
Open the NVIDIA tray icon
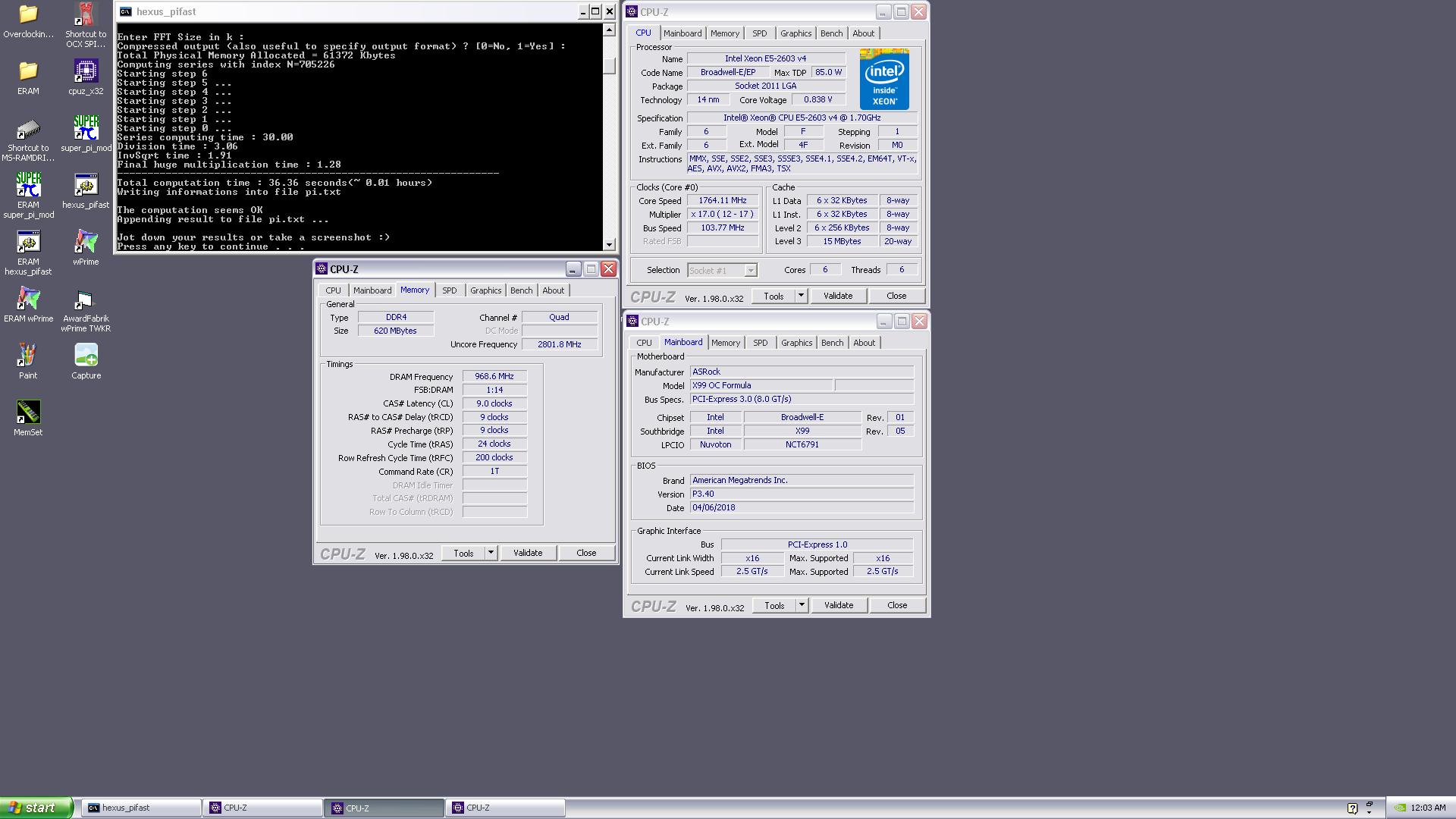point(1401,808)
